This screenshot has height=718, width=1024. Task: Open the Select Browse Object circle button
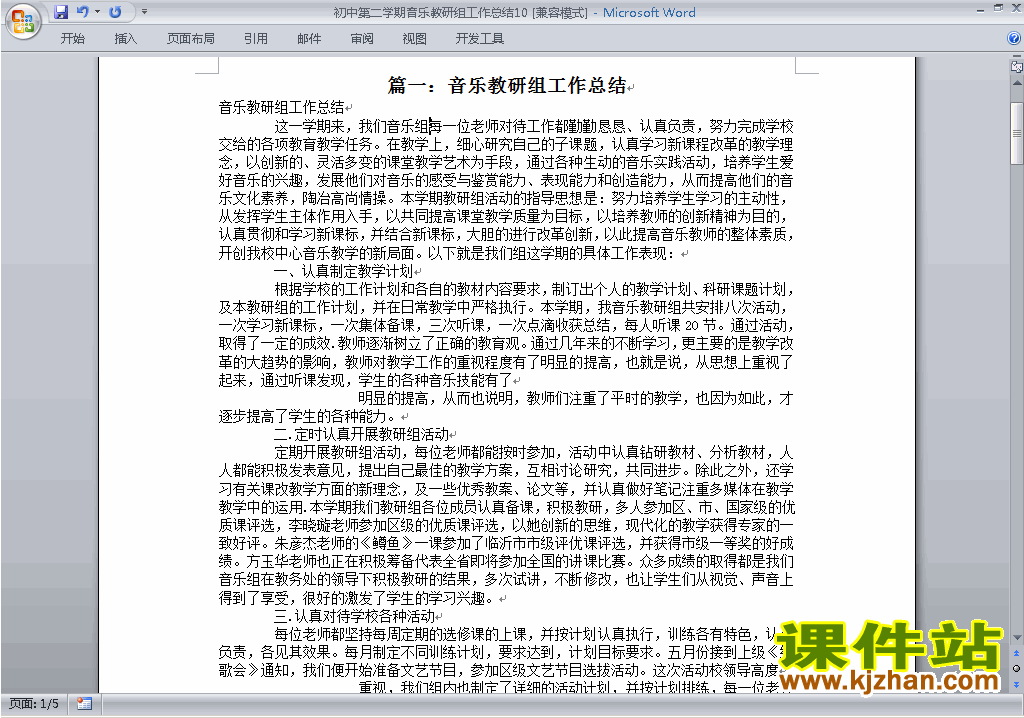1017,668
